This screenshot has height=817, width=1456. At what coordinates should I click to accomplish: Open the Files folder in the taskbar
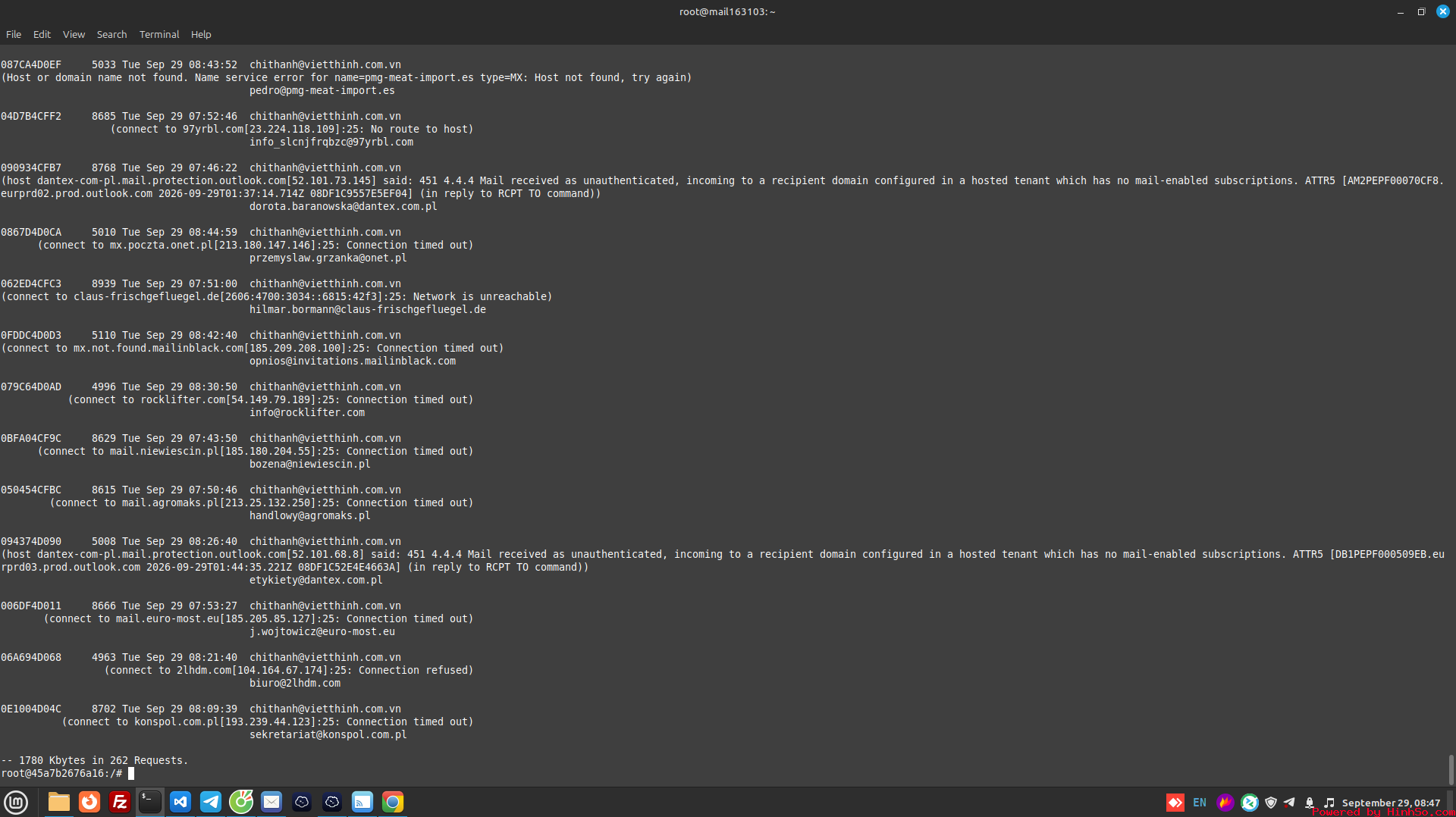click(58, 802)
